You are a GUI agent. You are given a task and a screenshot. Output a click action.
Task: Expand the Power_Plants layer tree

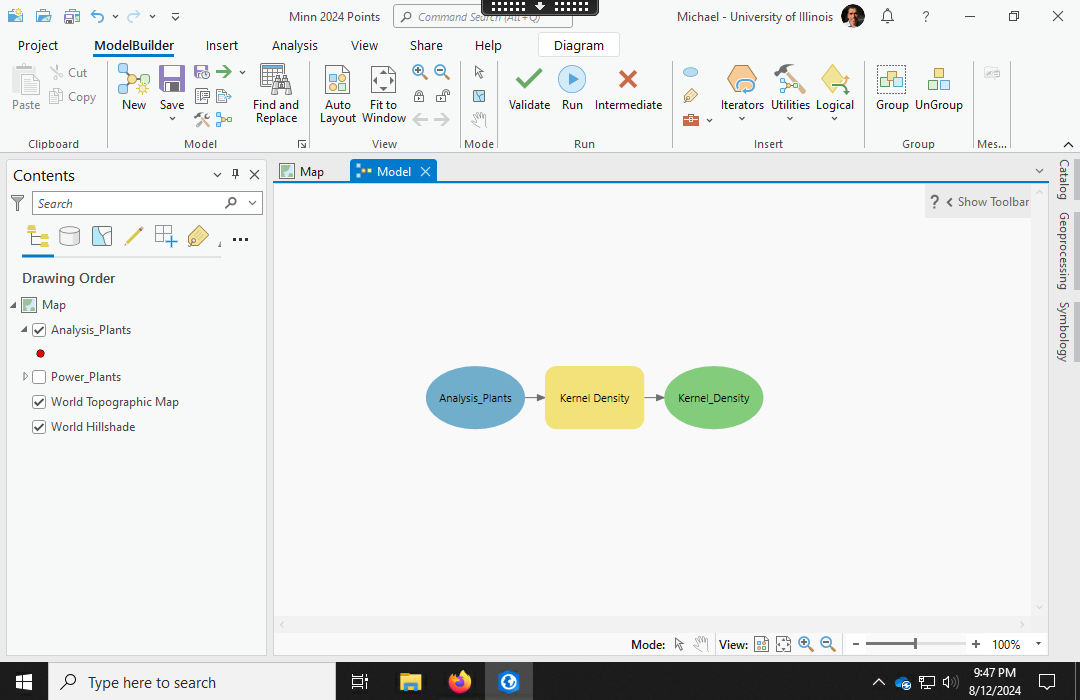tap(25, 377)
